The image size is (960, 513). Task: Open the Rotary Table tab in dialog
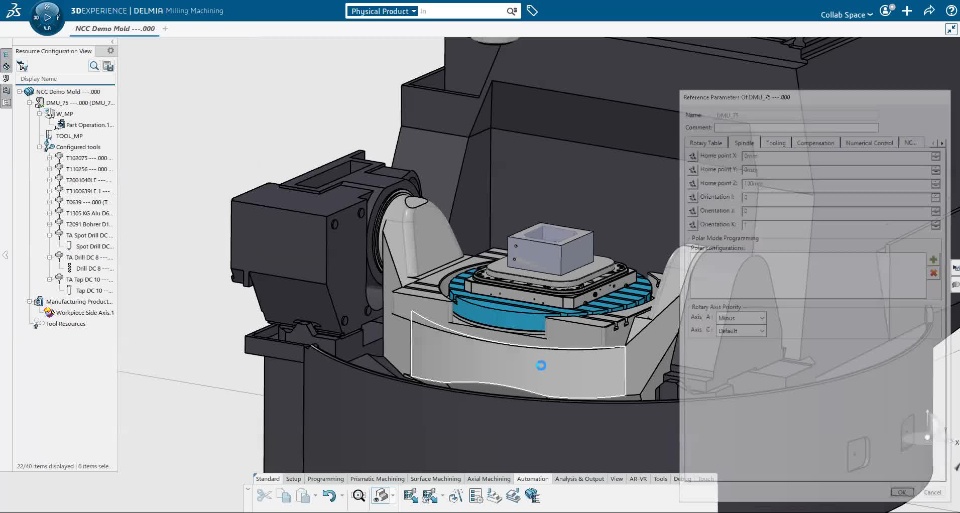tap(706, 143)
